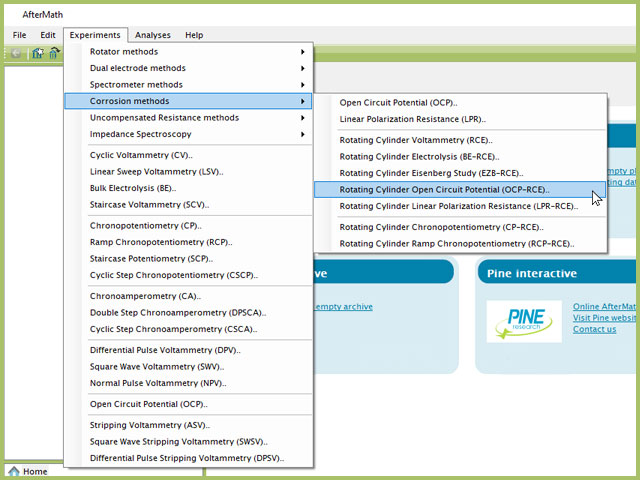This screenshot has height=480, width=640.
Task: Select Differential Pulse Voltammetry (DPV)
Action: pos(188,350)
